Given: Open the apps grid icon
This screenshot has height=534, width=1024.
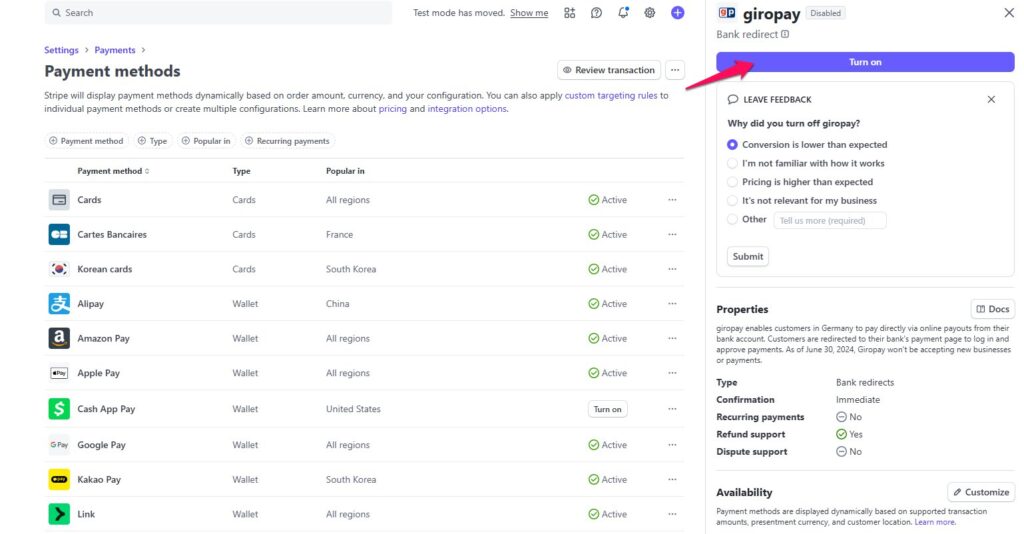Looking at the screenshot, I should point(569,13).
